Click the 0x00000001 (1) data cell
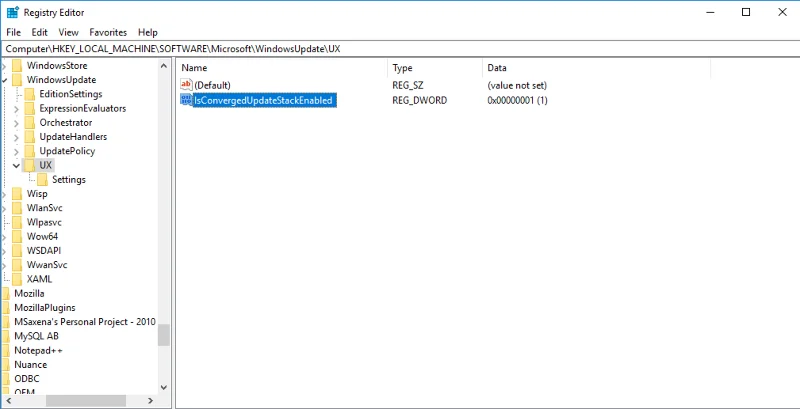 [517, 100]
